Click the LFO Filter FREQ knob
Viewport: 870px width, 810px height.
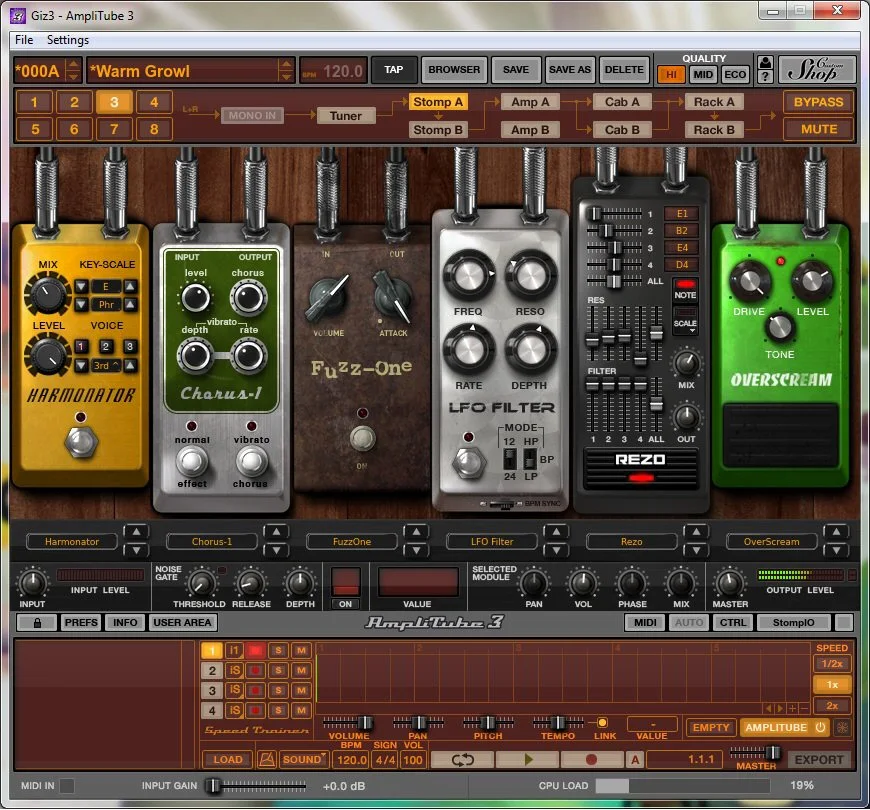(469, 276)
